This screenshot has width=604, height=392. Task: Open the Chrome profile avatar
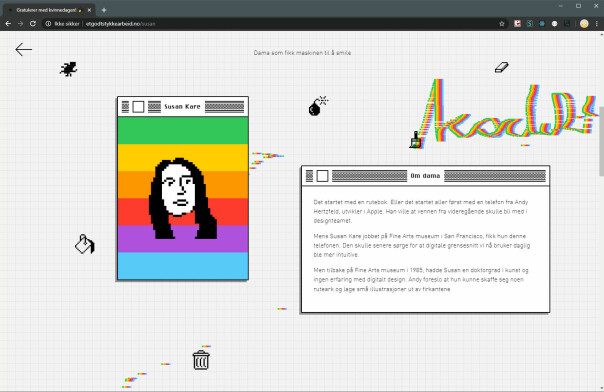click(584, 24)
